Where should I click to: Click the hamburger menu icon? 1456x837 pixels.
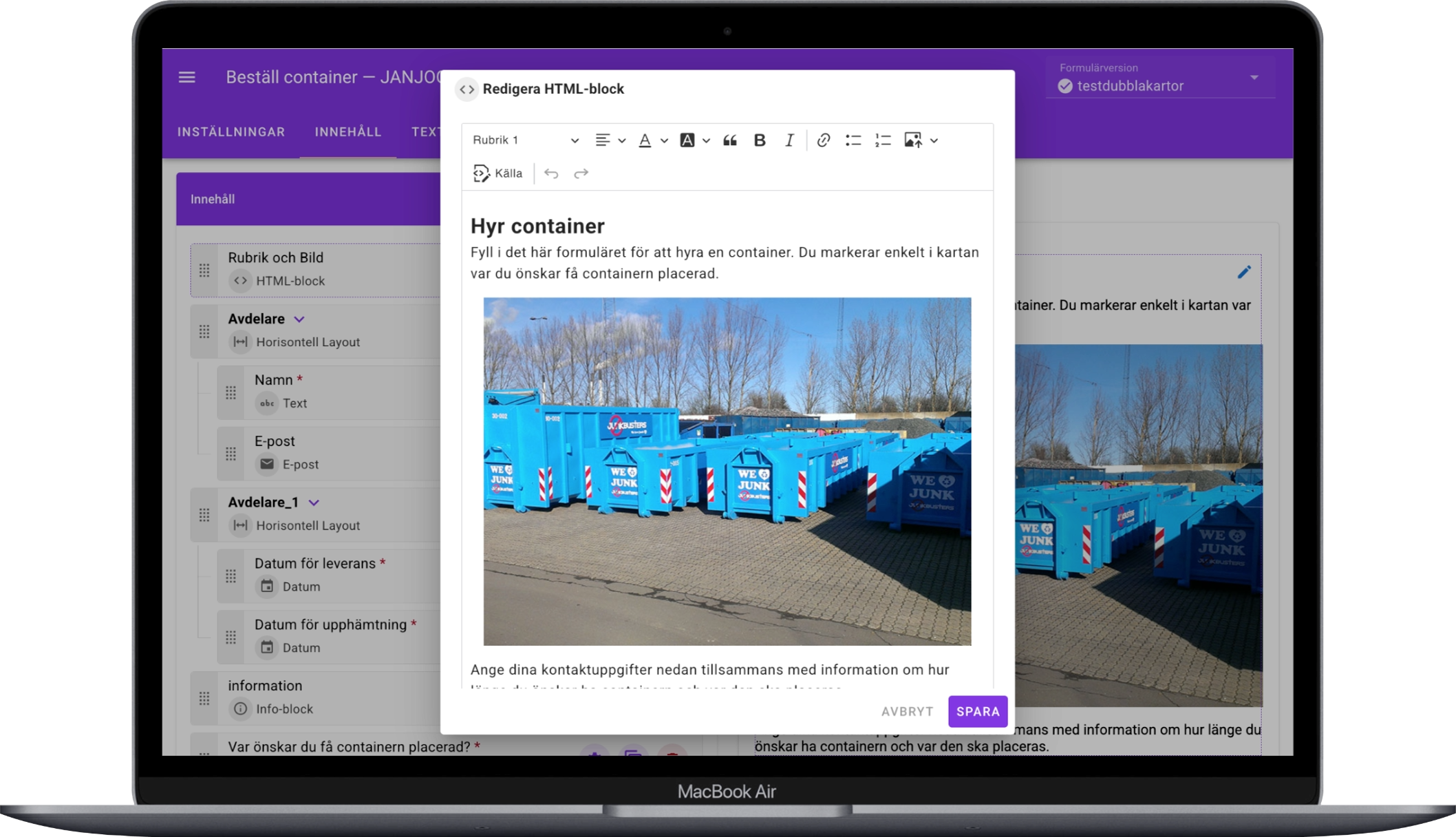coord(187,77)
